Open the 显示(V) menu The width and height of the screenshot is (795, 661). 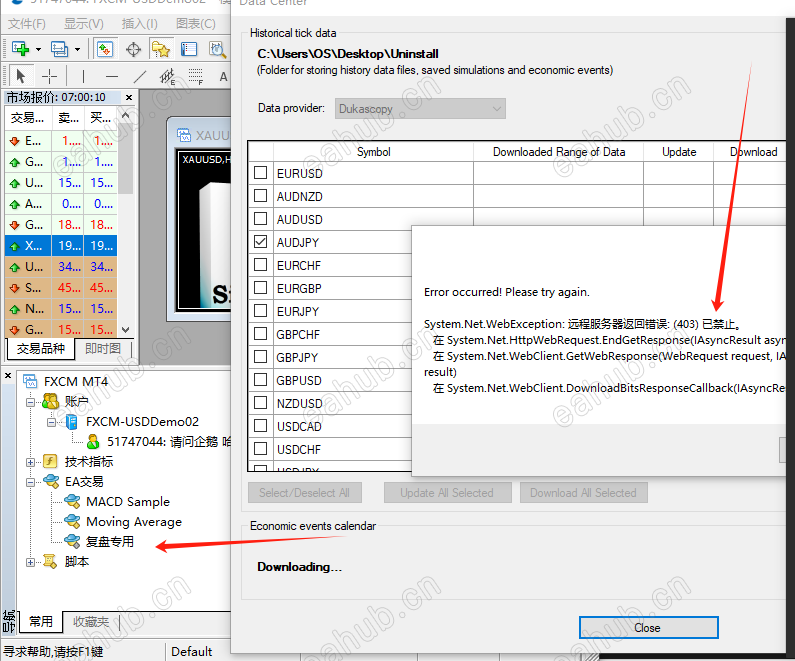point(84,23)
